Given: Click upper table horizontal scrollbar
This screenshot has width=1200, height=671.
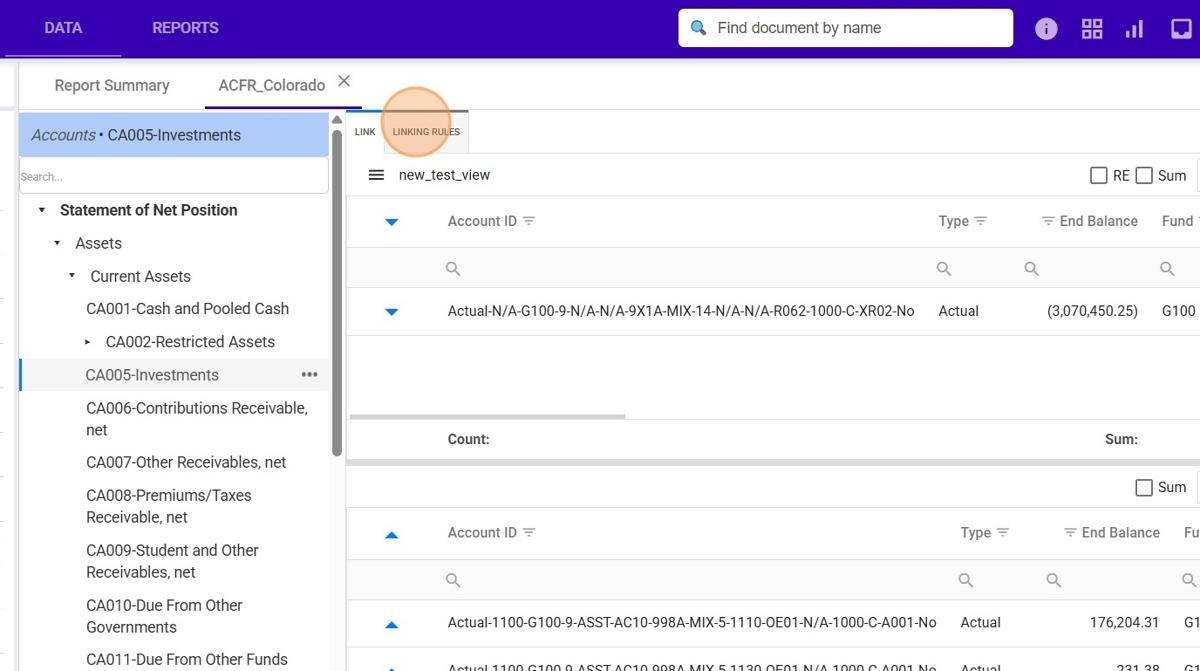Looking at the screenshot, I should coord(487,416).
